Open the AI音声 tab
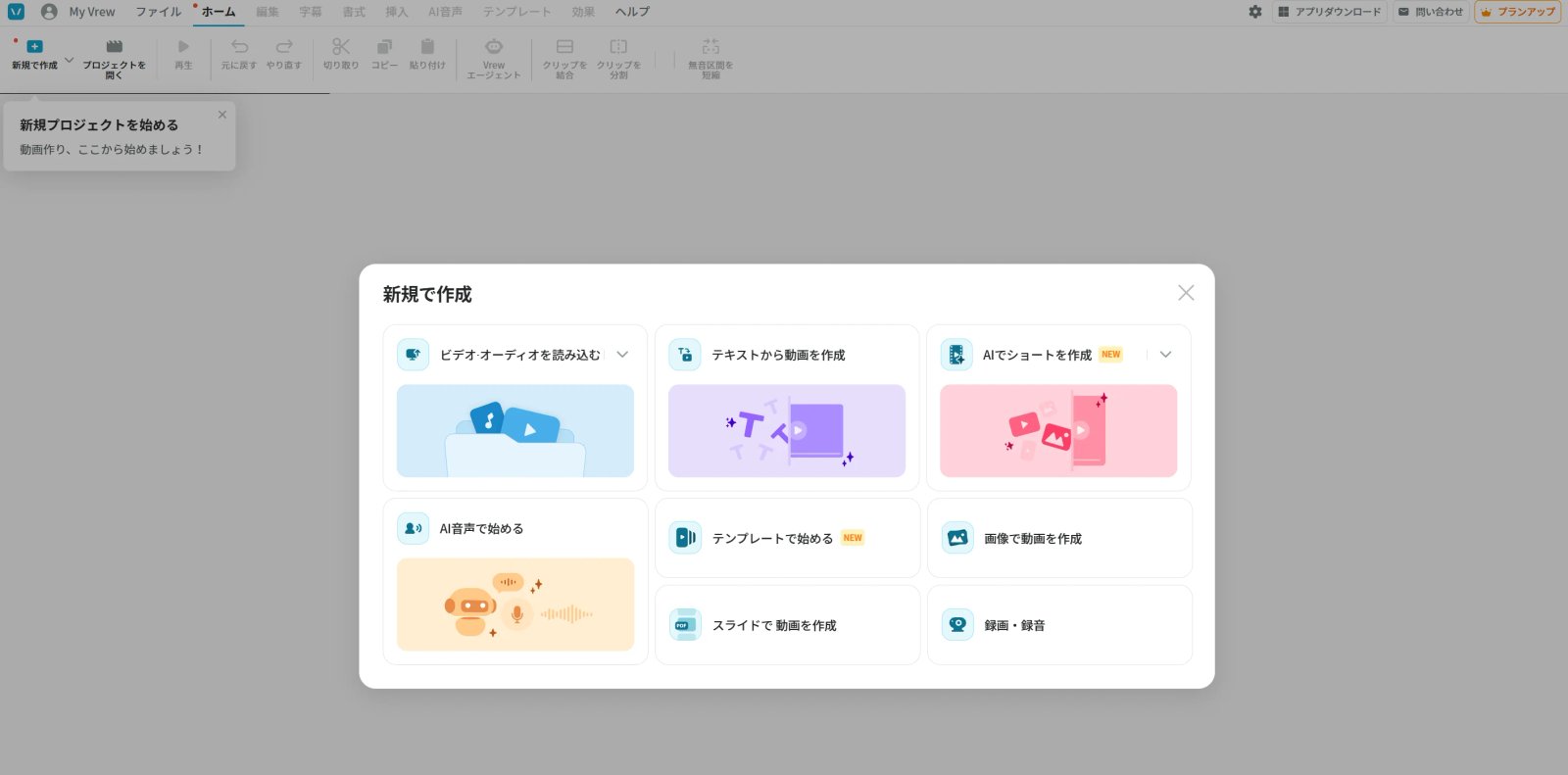The width and height of the screenshot is (1568, 775). pos(446,12)
